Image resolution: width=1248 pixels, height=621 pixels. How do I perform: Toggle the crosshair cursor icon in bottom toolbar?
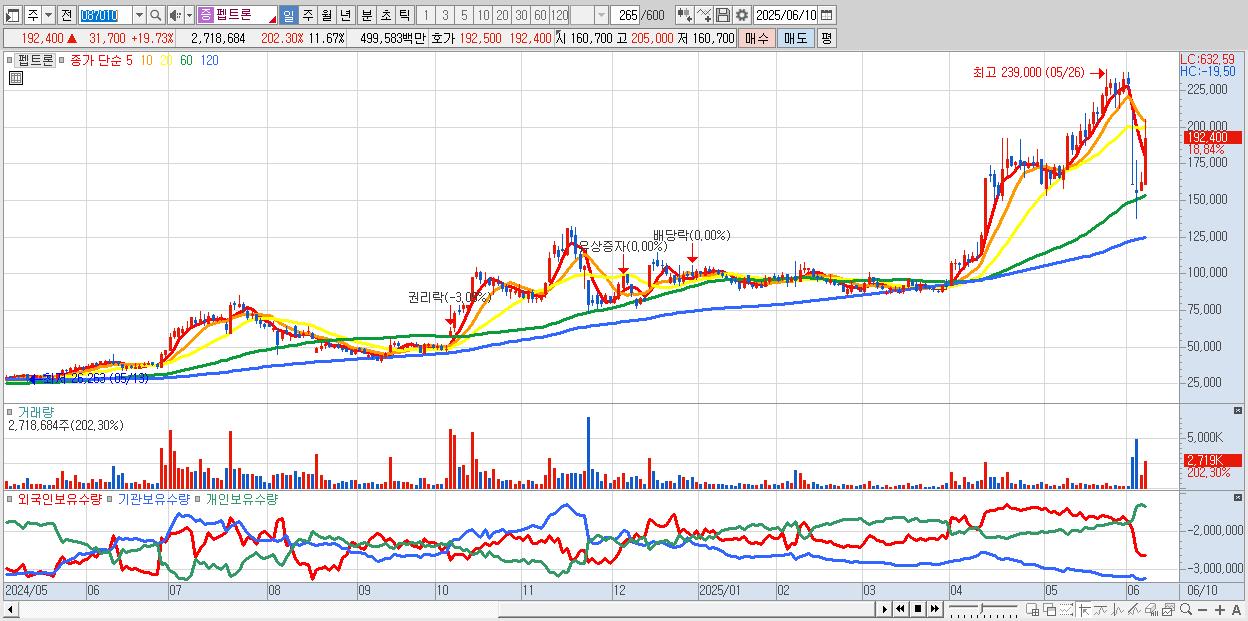coord(1084,609)
